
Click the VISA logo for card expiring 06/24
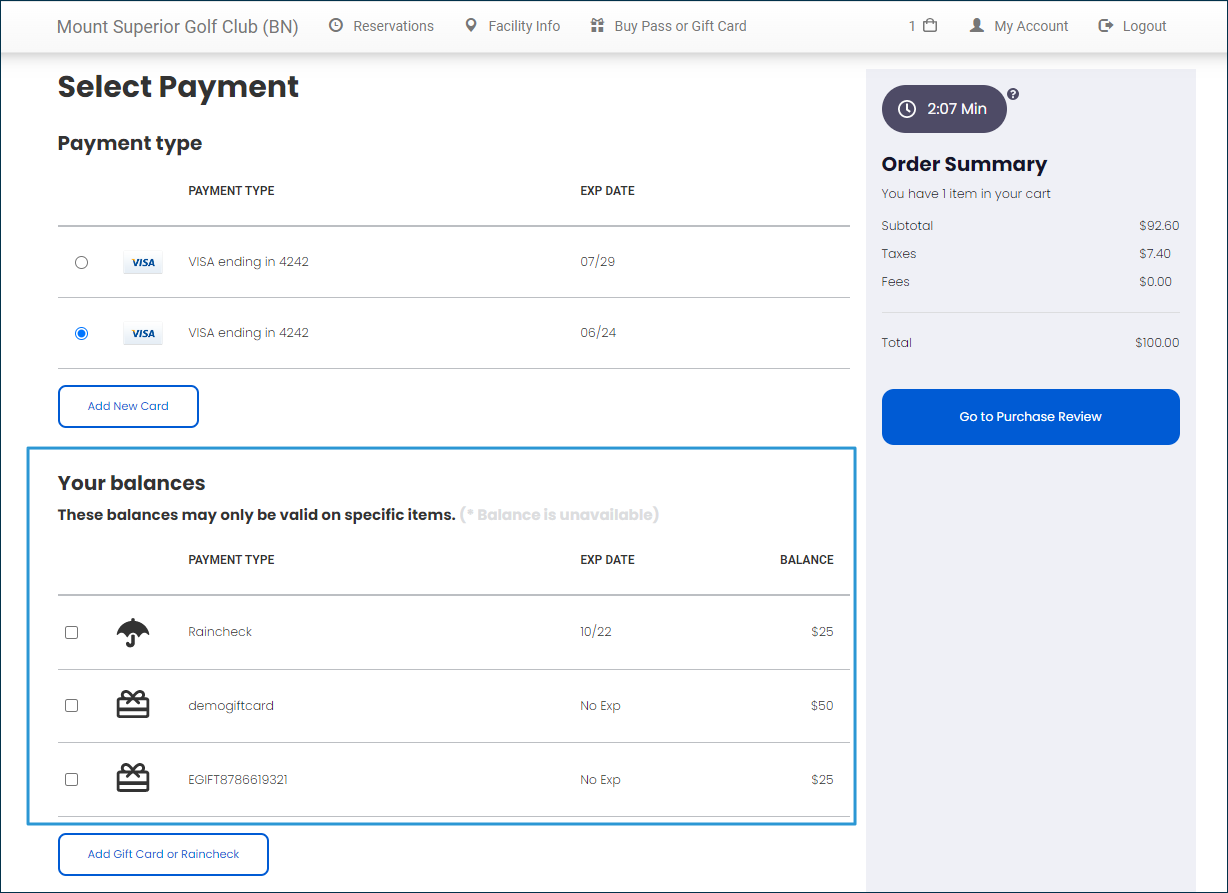[x=143, y=333]
